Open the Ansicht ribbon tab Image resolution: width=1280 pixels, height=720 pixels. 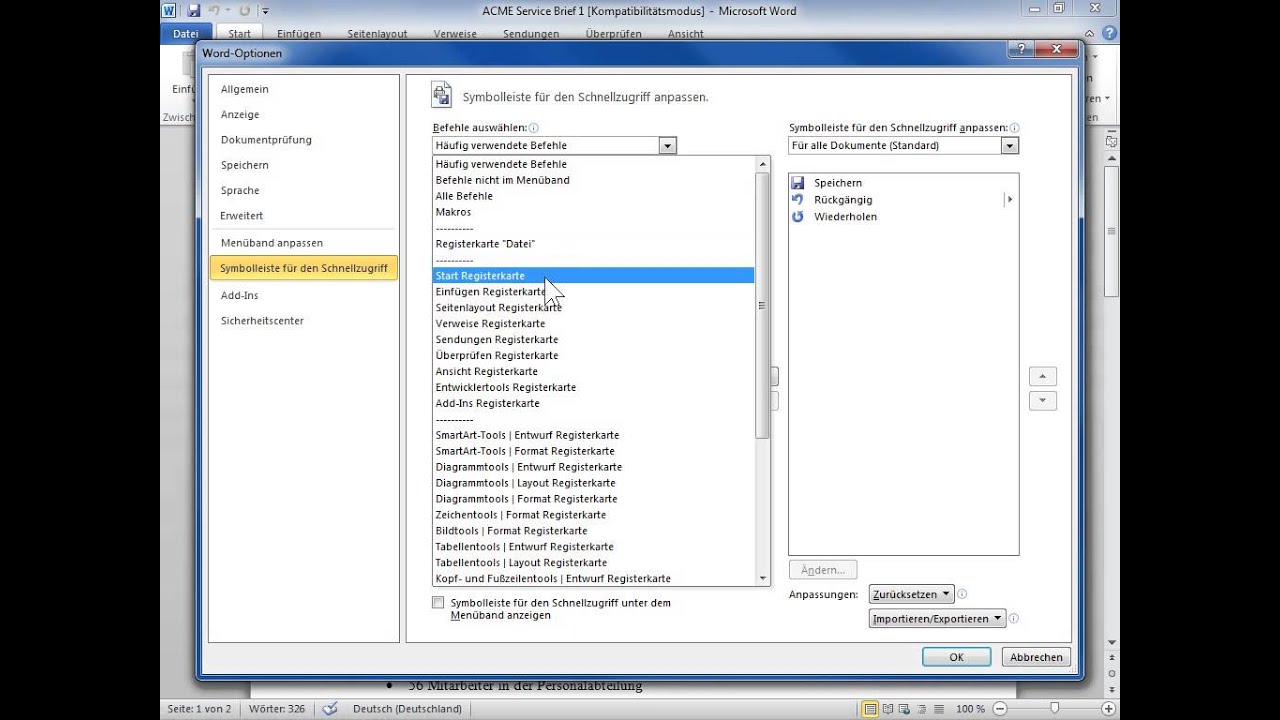pos(686,33)
